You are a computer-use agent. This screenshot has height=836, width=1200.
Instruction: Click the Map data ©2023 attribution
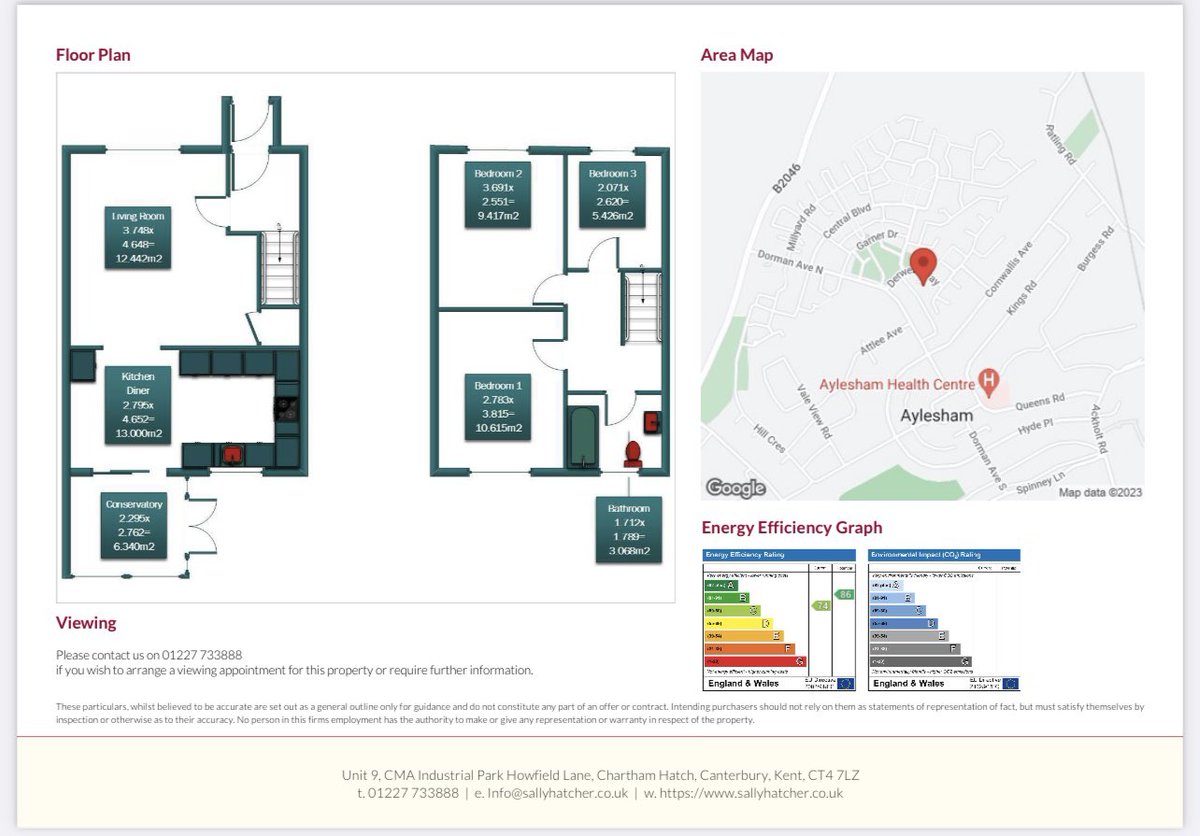pyautogui.click(x=1100, y=491)
